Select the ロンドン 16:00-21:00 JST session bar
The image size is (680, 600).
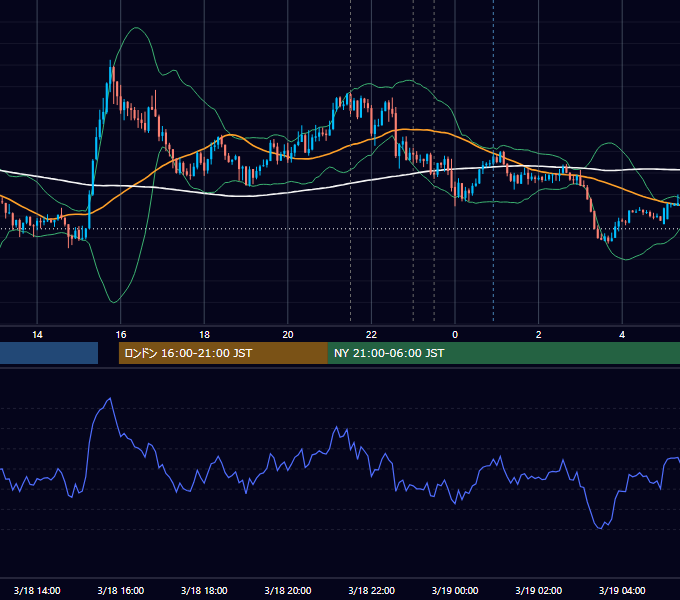point(223,353)
